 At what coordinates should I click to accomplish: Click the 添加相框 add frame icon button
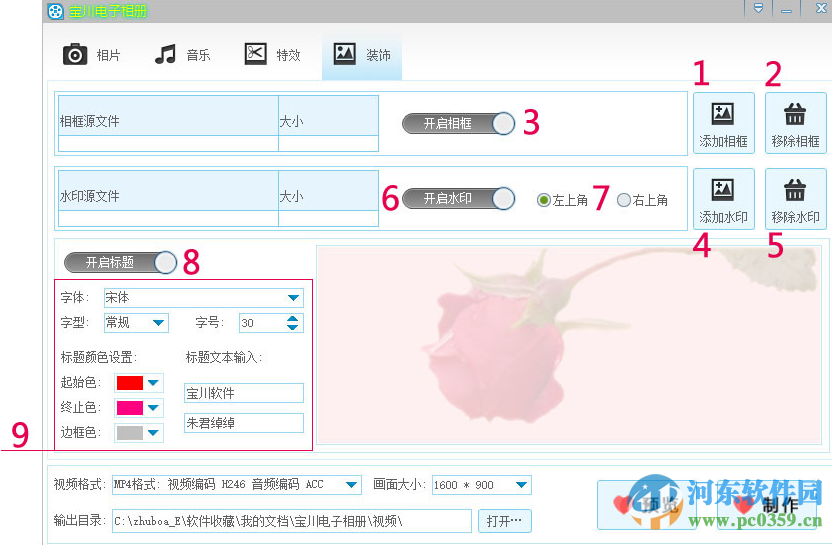click(724, 123)
